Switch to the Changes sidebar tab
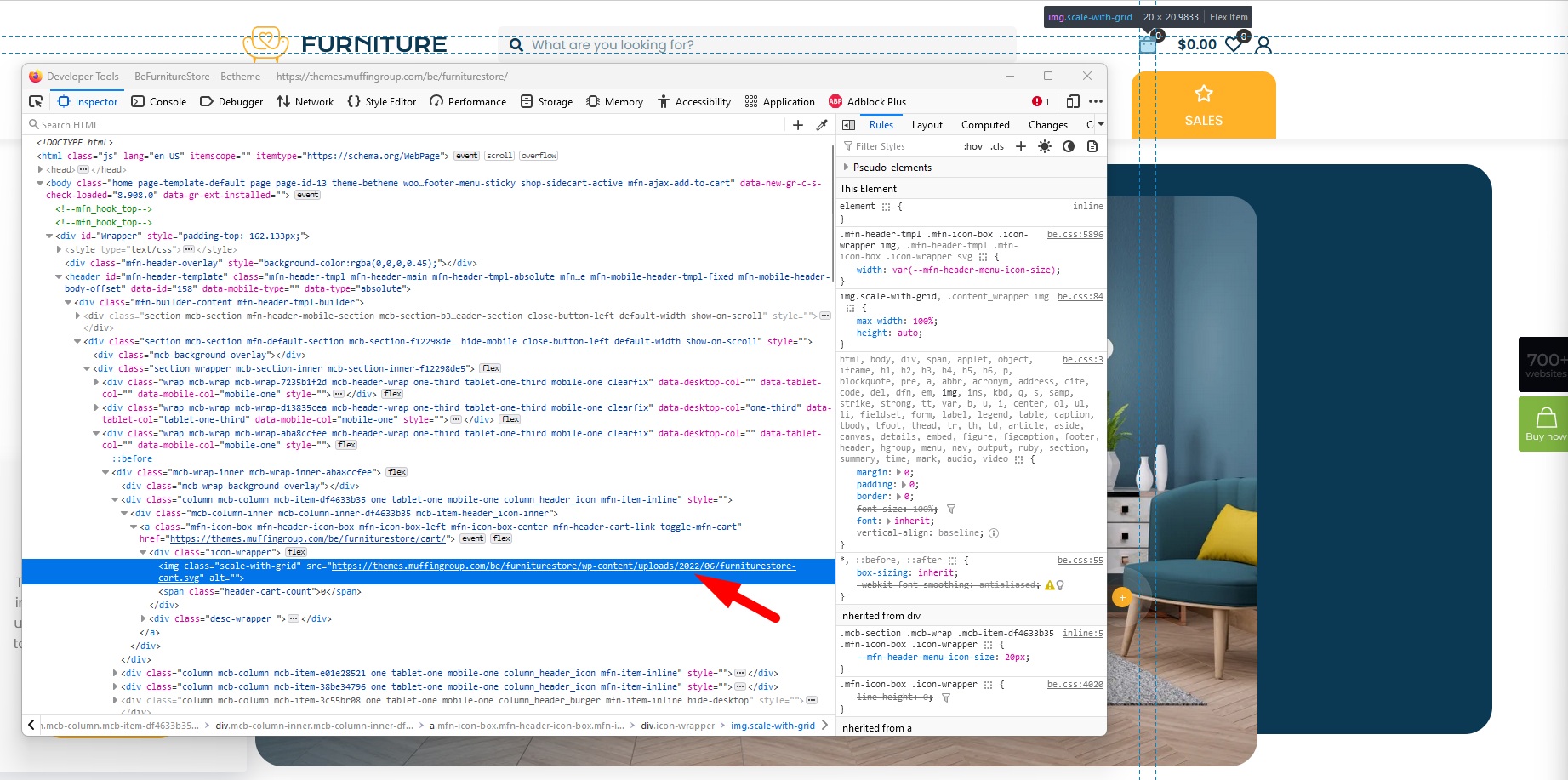This screenshot has height=780, width=1568. point(1048,125)
